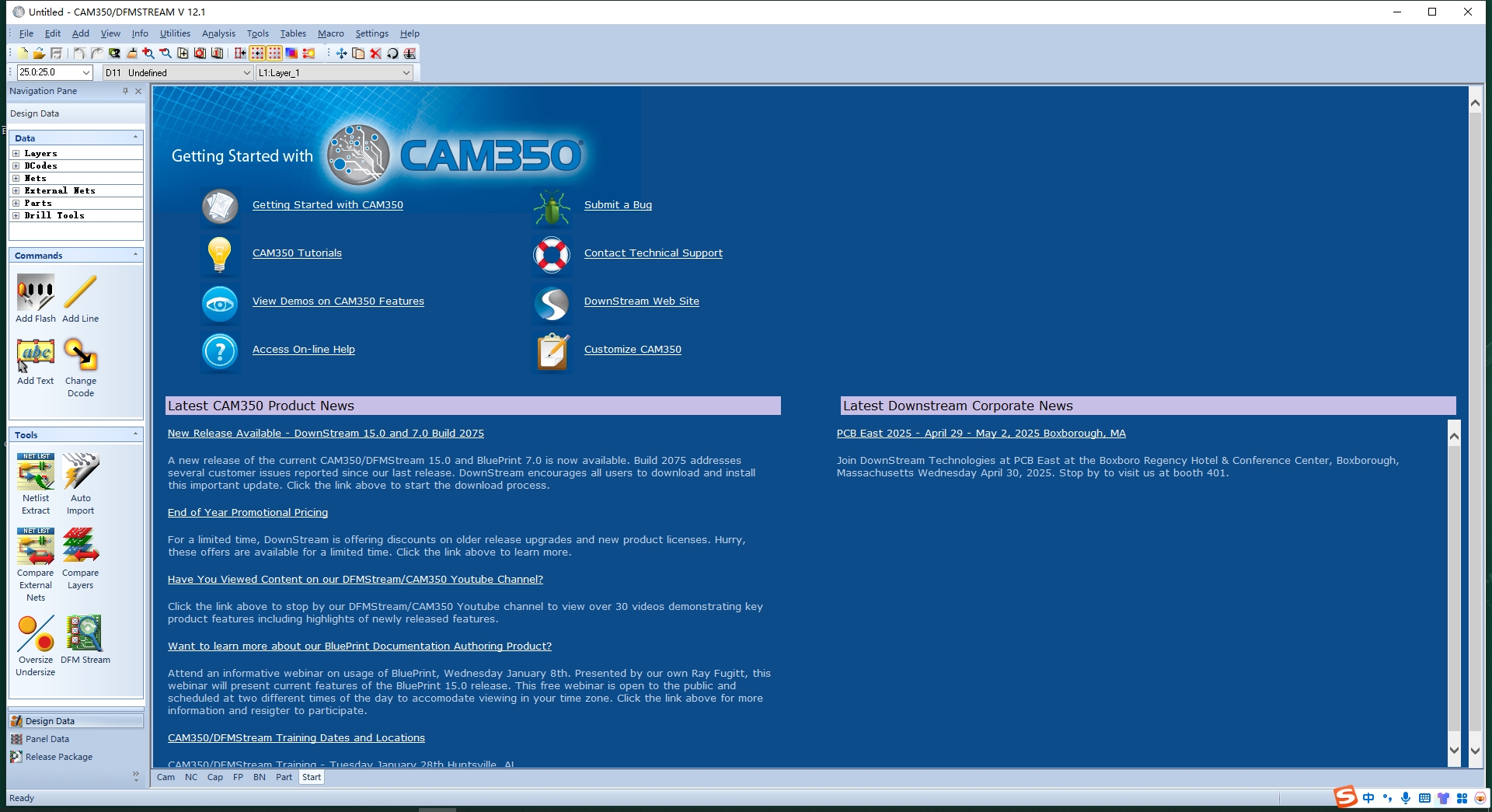Viewport: 1492px width, 812px height.
Task: Click the Zoom In magnifier icon
Action: point(148,53)
